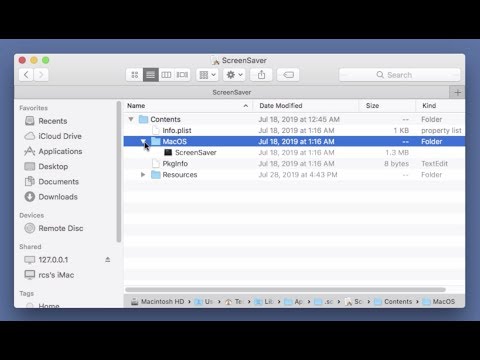This screenshot has width=480, height=360.
Task: Click the 'Jul 28, 2019 at 4:43 PM' date
Action: point(298,174)
